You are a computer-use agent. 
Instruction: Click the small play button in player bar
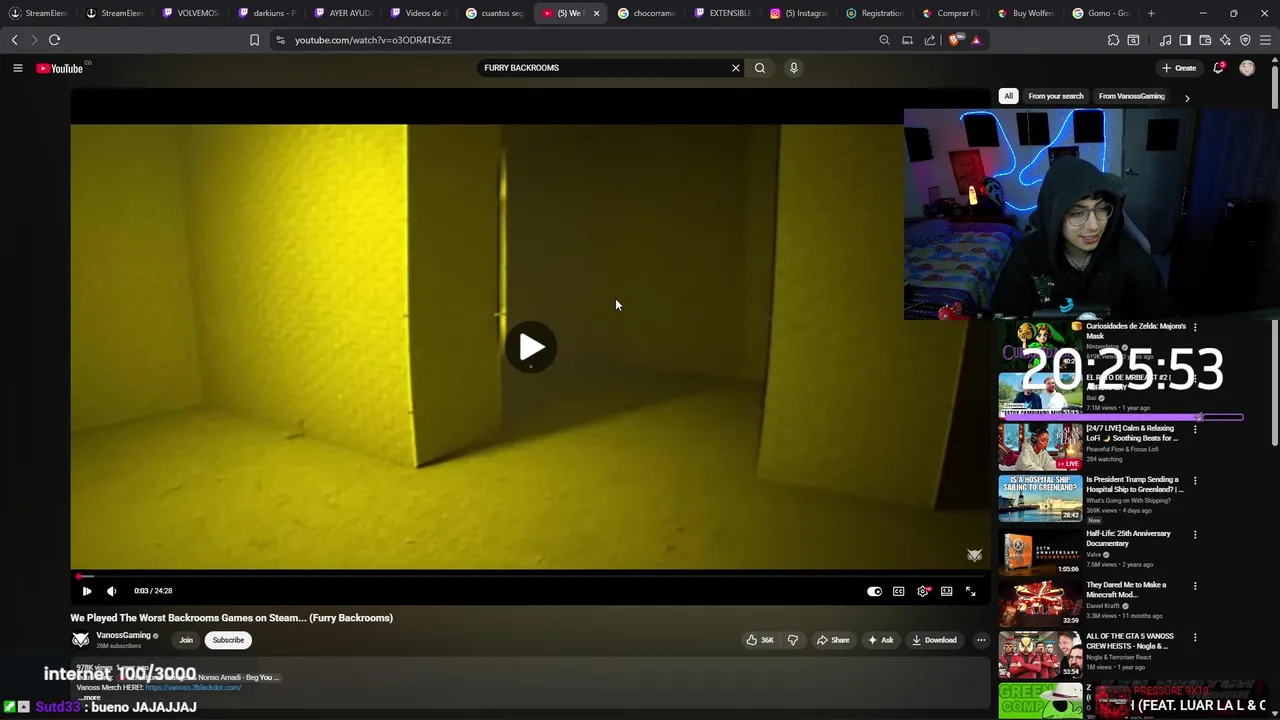coord(87,591)
